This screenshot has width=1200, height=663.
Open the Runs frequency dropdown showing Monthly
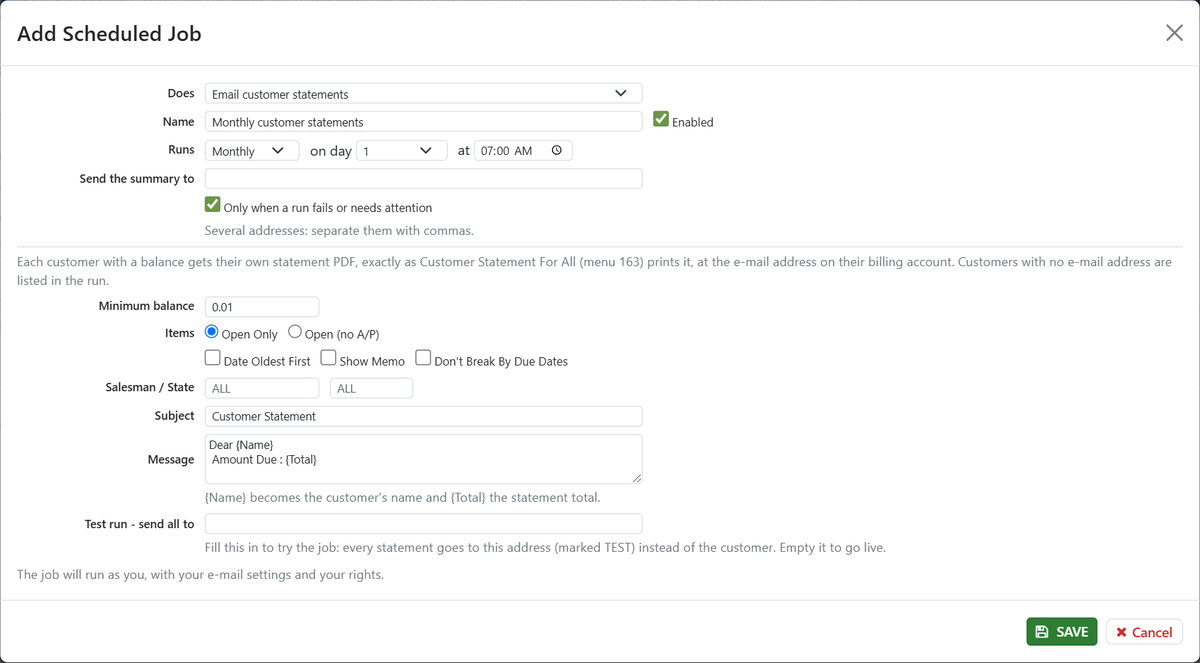pos(252,151)
